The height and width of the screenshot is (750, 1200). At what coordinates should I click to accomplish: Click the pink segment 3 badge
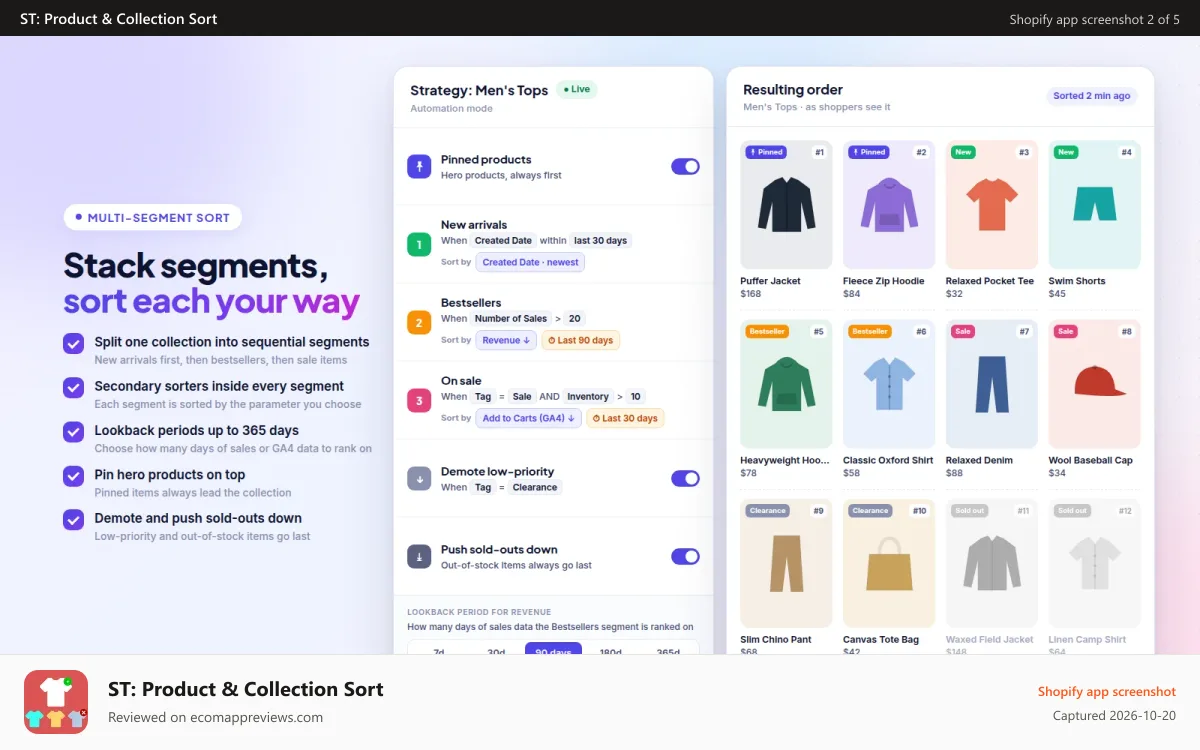click(419, 400)
